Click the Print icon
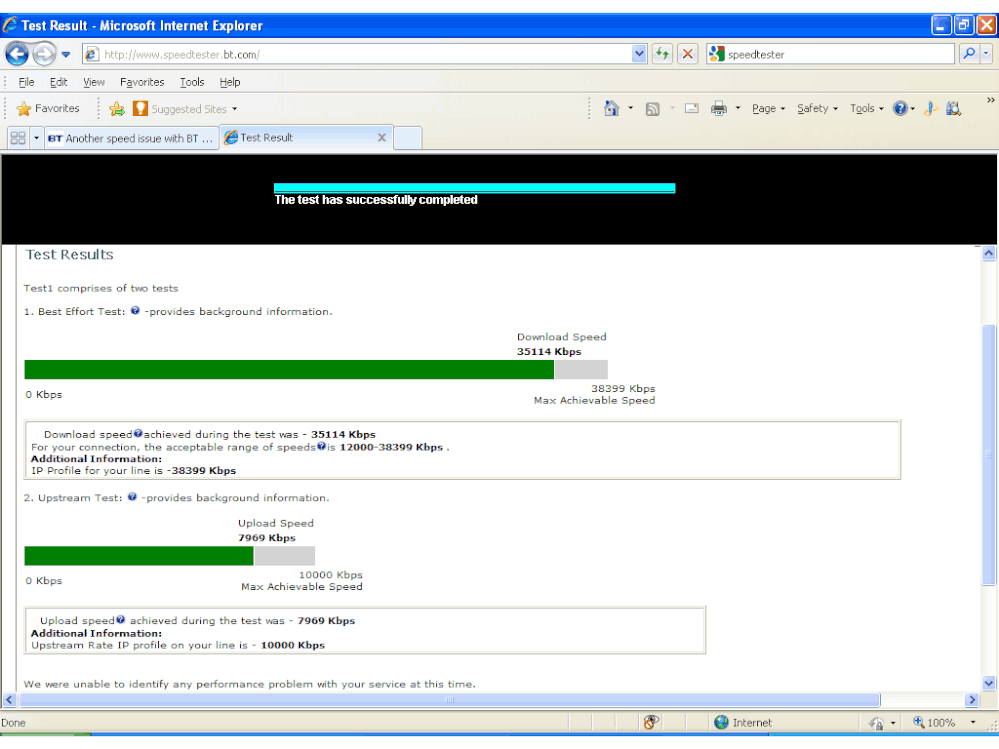999x749 pixels. [x=719, y=108]
